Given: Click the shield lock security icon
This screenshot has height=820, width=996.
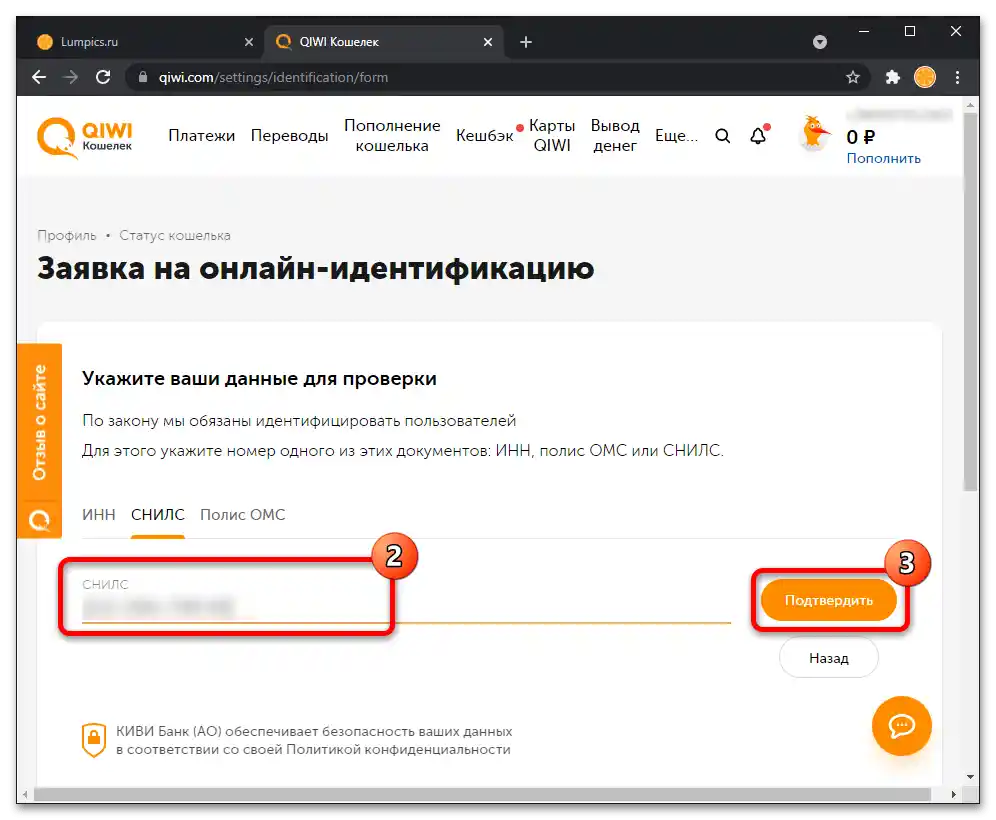Looking at the screenshot, I should coord(94,740).
